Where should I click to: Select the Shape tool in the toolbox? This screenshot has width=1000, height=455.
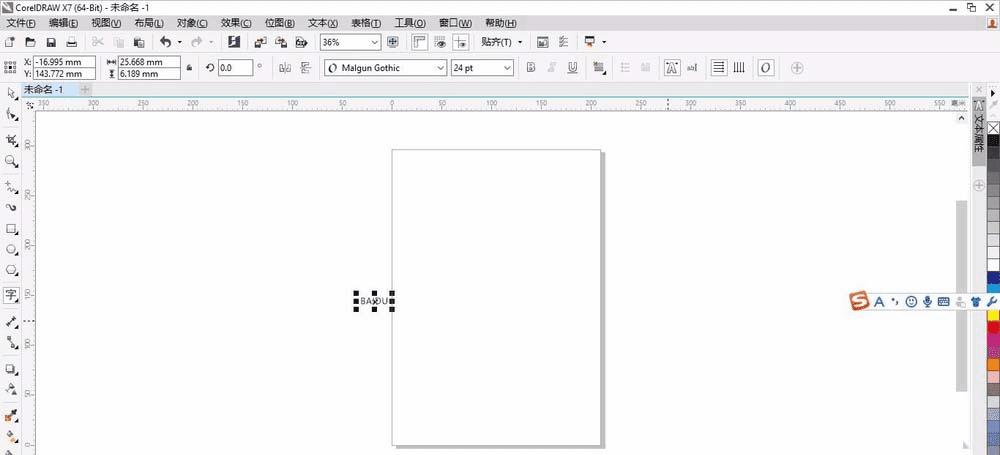click(11, 114)
